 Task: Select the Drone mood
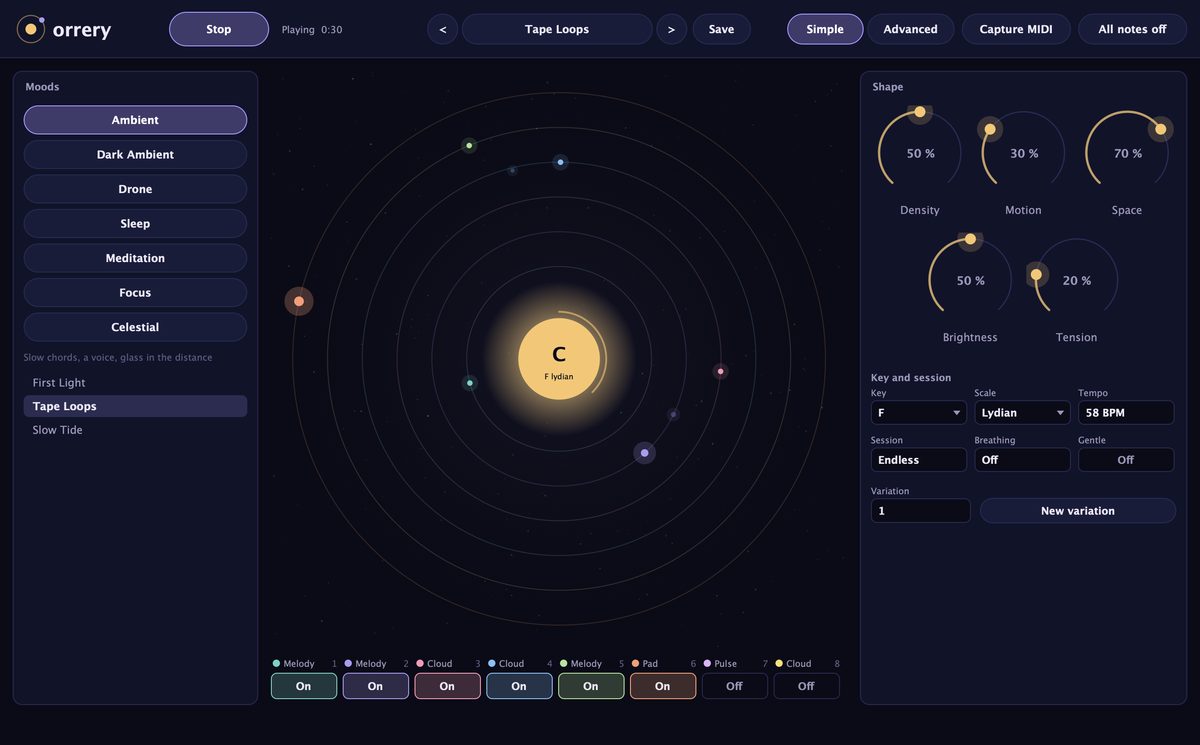(x=135, y=189)
